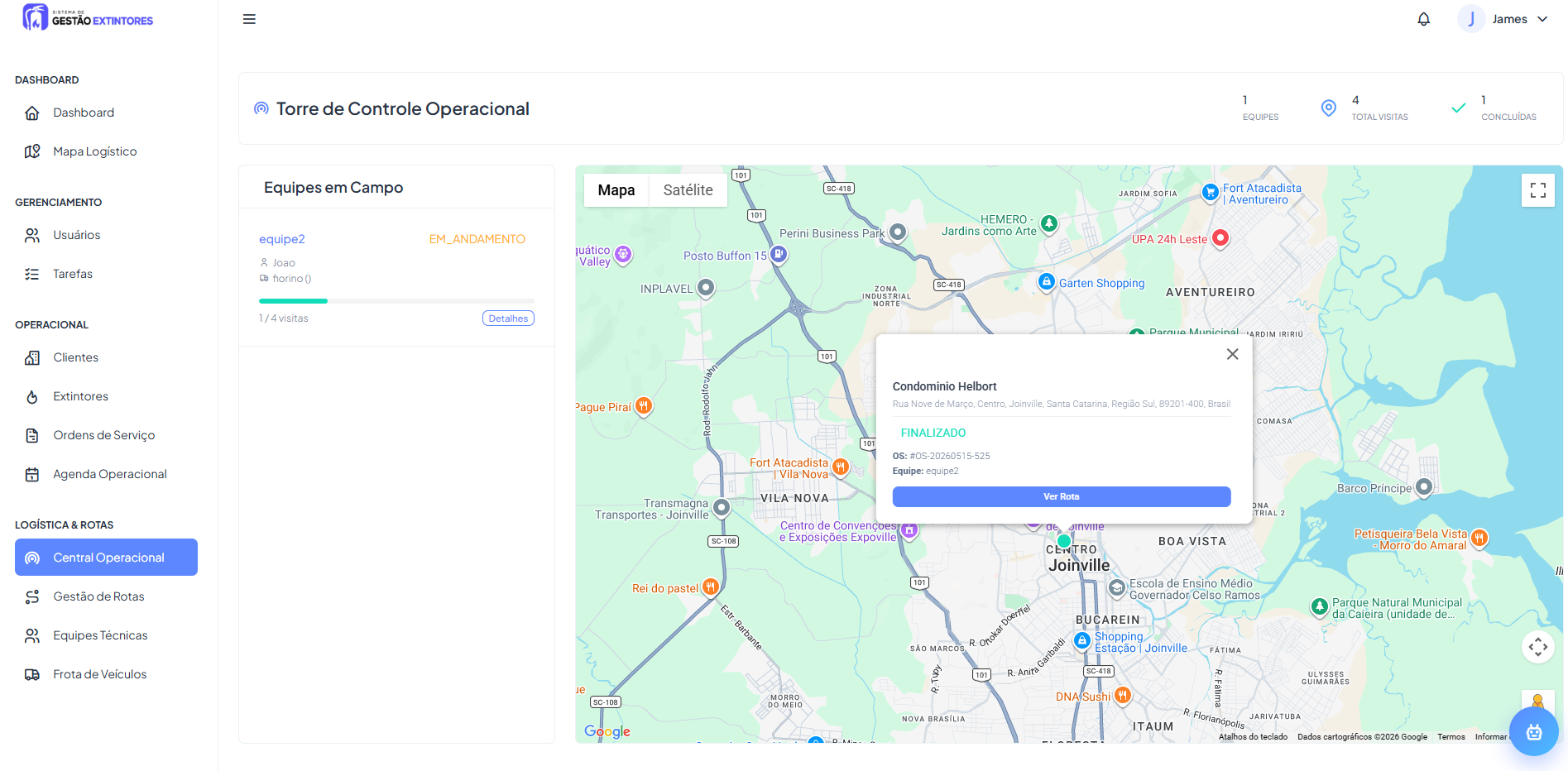The width and height of the screenshot is (1568, 771).
Task: Click Fort Atacadista Aventureiro pin
Action: click(1210, 192)
